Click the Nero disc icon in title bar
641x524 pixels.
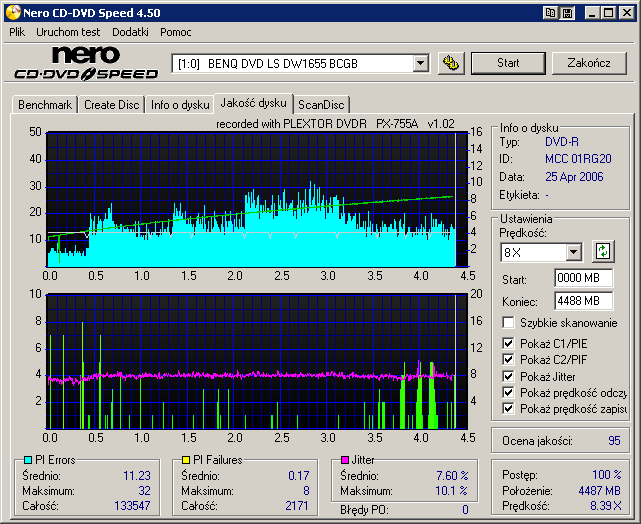13,13
